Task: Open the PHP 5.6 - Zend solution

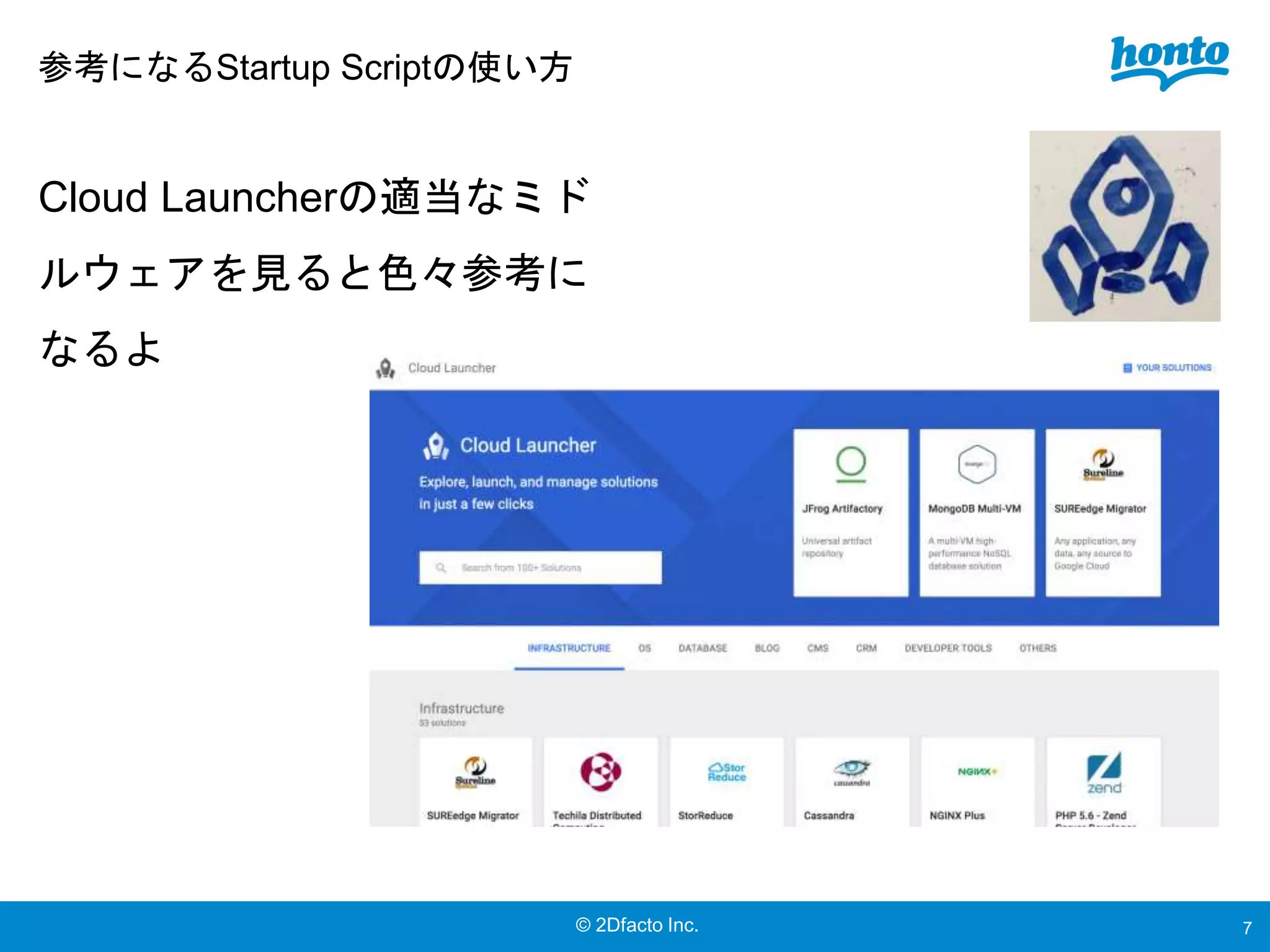Action: 1104,782
